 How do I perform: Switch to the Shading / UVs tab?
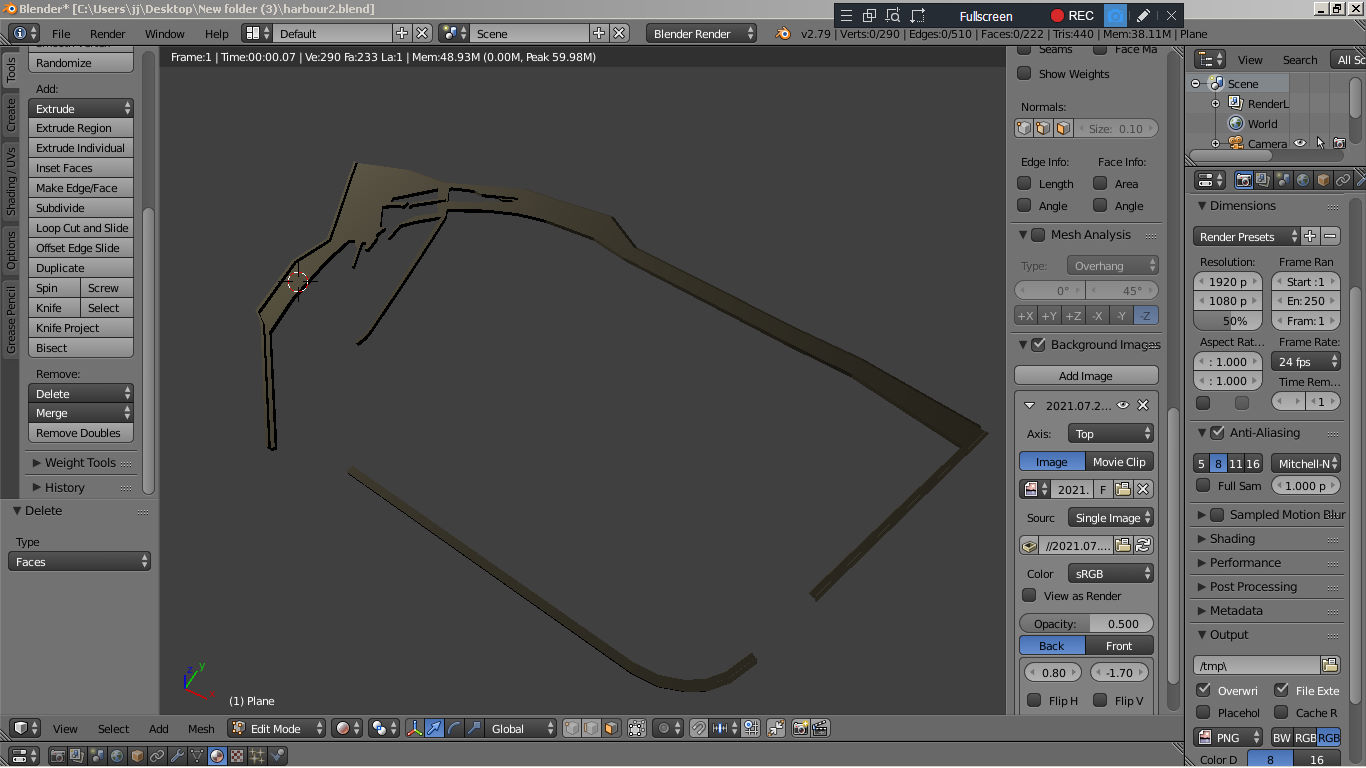pyautogui.click(x=11, y=181)
